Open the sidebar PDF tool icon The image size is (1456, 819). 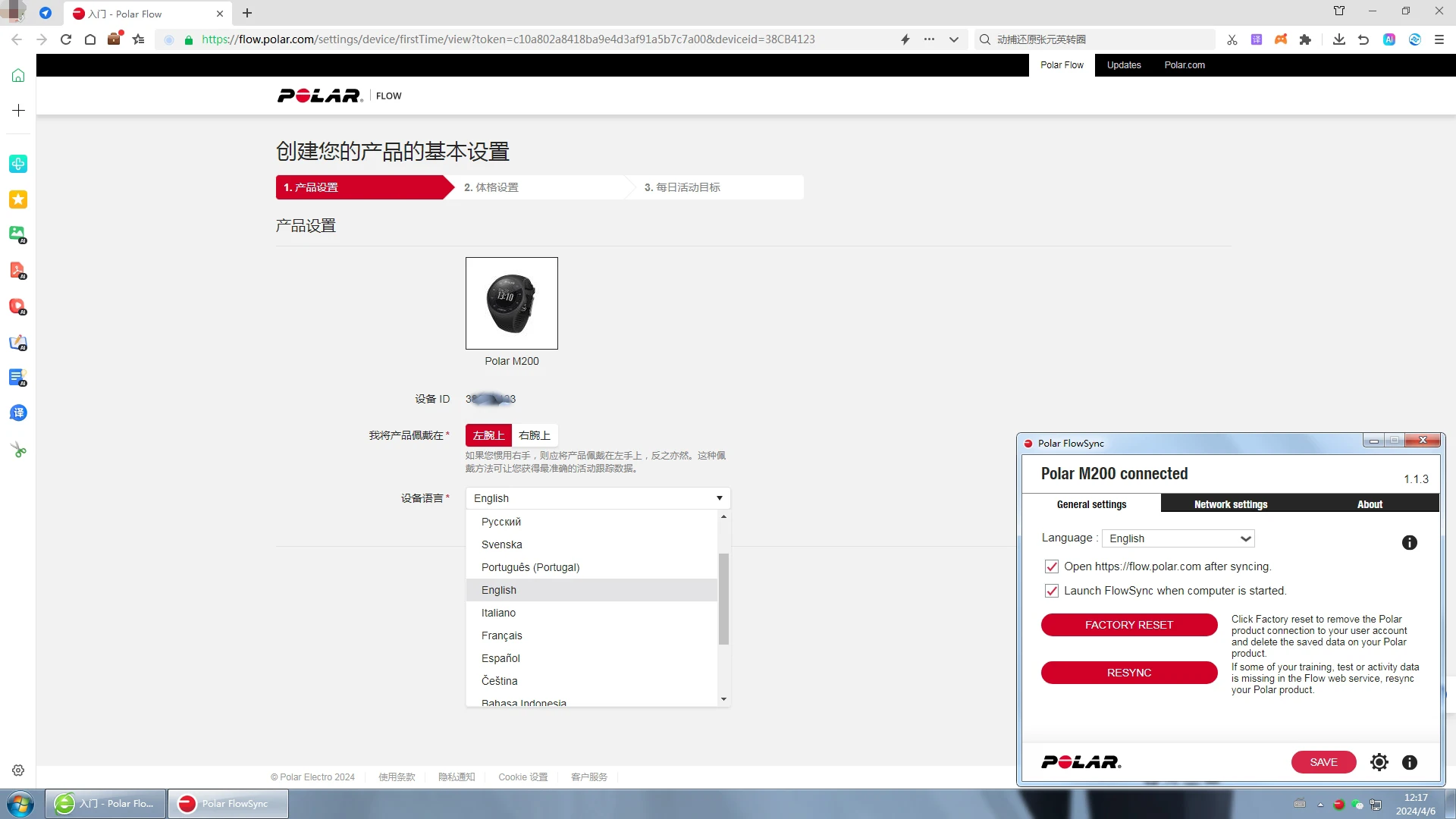coord(18,271)
